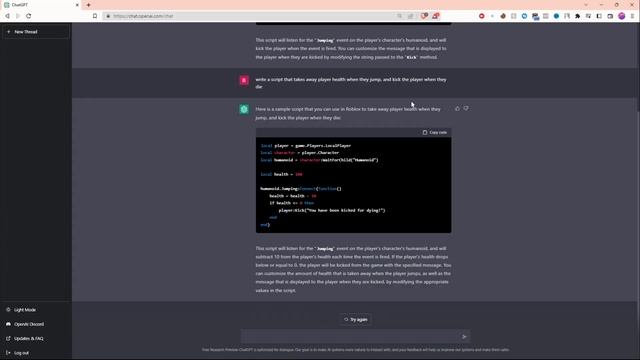The width and height of the screenshot is (640, 360).
Task: Open the Brave wallet icon
Action: coord(610,16)
